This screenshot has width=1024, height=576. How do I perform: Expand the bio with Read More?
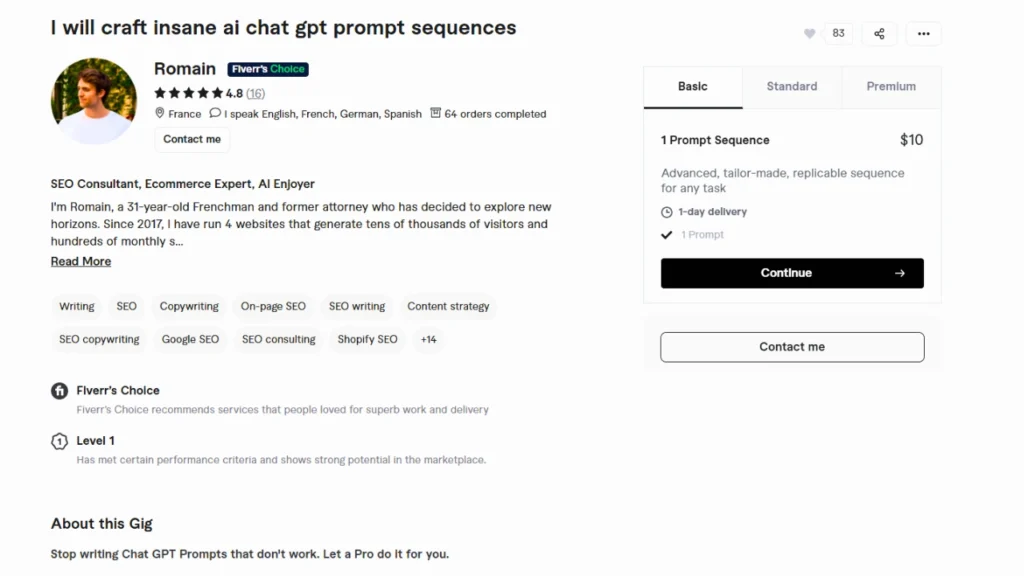[81, 262]
